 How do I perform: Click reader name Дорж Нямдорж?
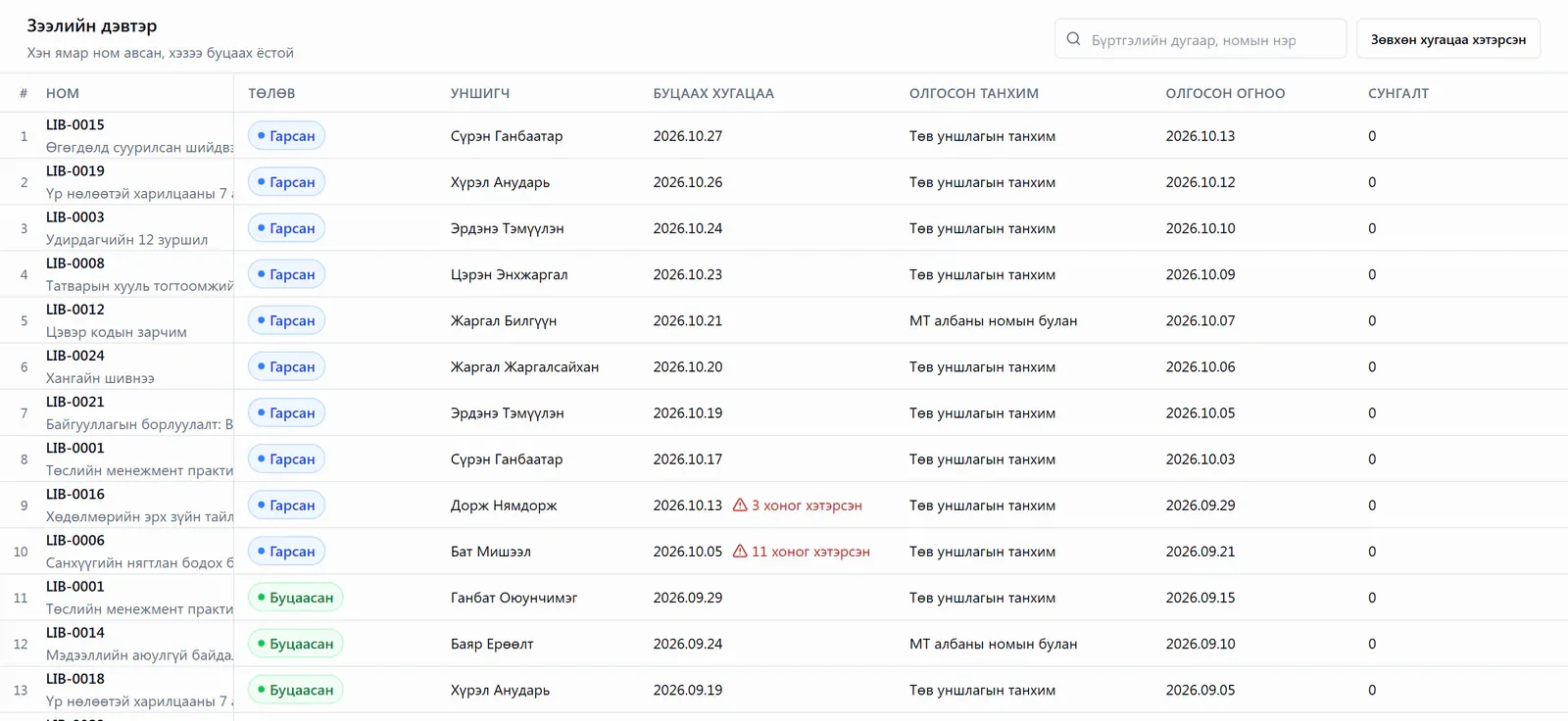(504, 505)
